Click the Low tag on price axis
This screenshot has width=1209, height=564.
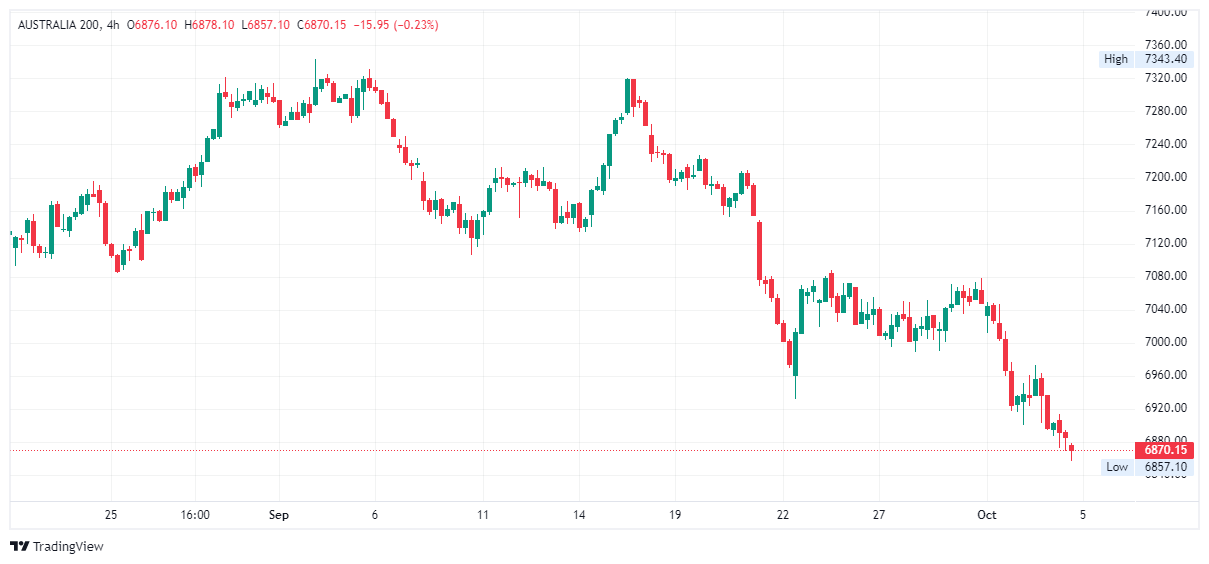(1117, 467)
